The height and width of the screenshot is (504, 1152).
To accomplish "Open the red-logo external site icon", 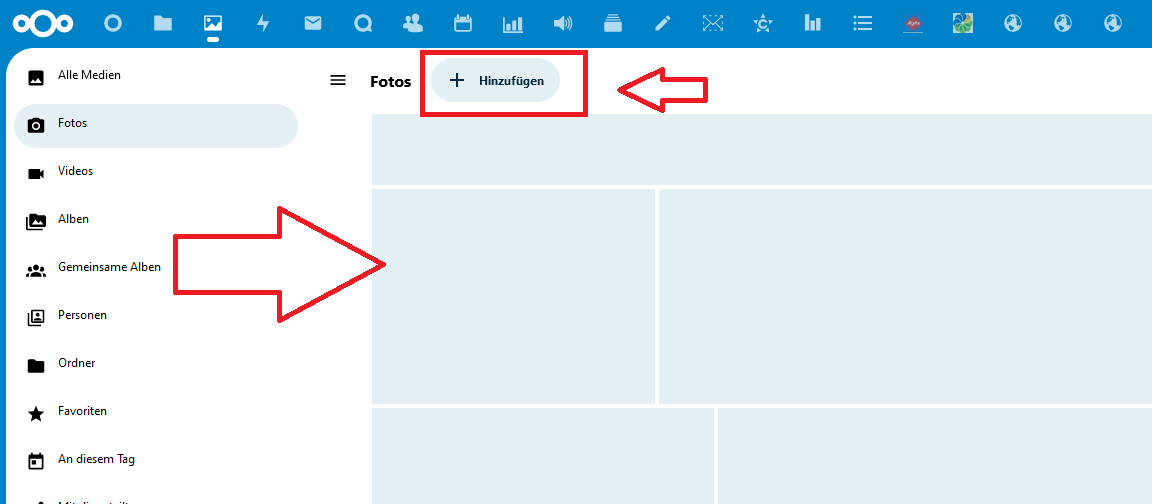I will (x=912, y=24).
